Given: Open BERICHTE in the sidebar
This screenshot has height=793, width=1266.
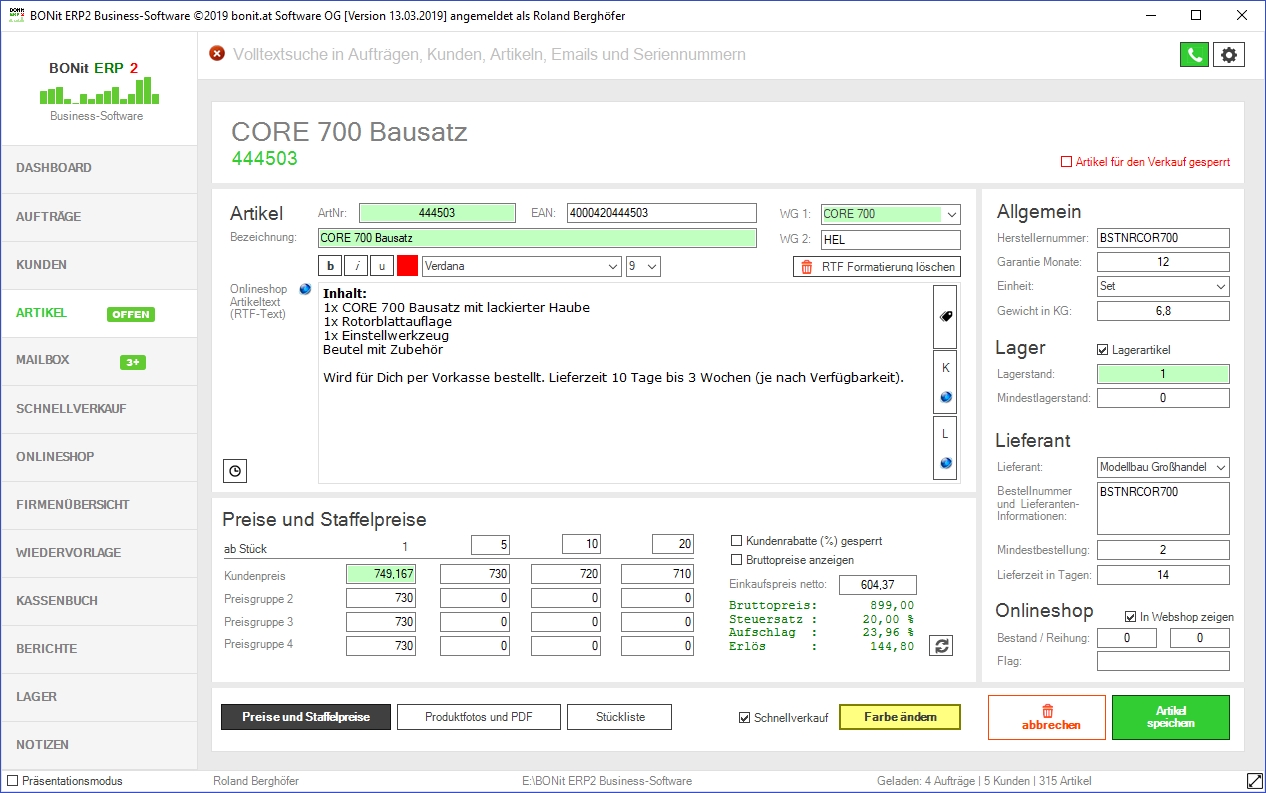Looking at the screenshot, I should 98,649.
